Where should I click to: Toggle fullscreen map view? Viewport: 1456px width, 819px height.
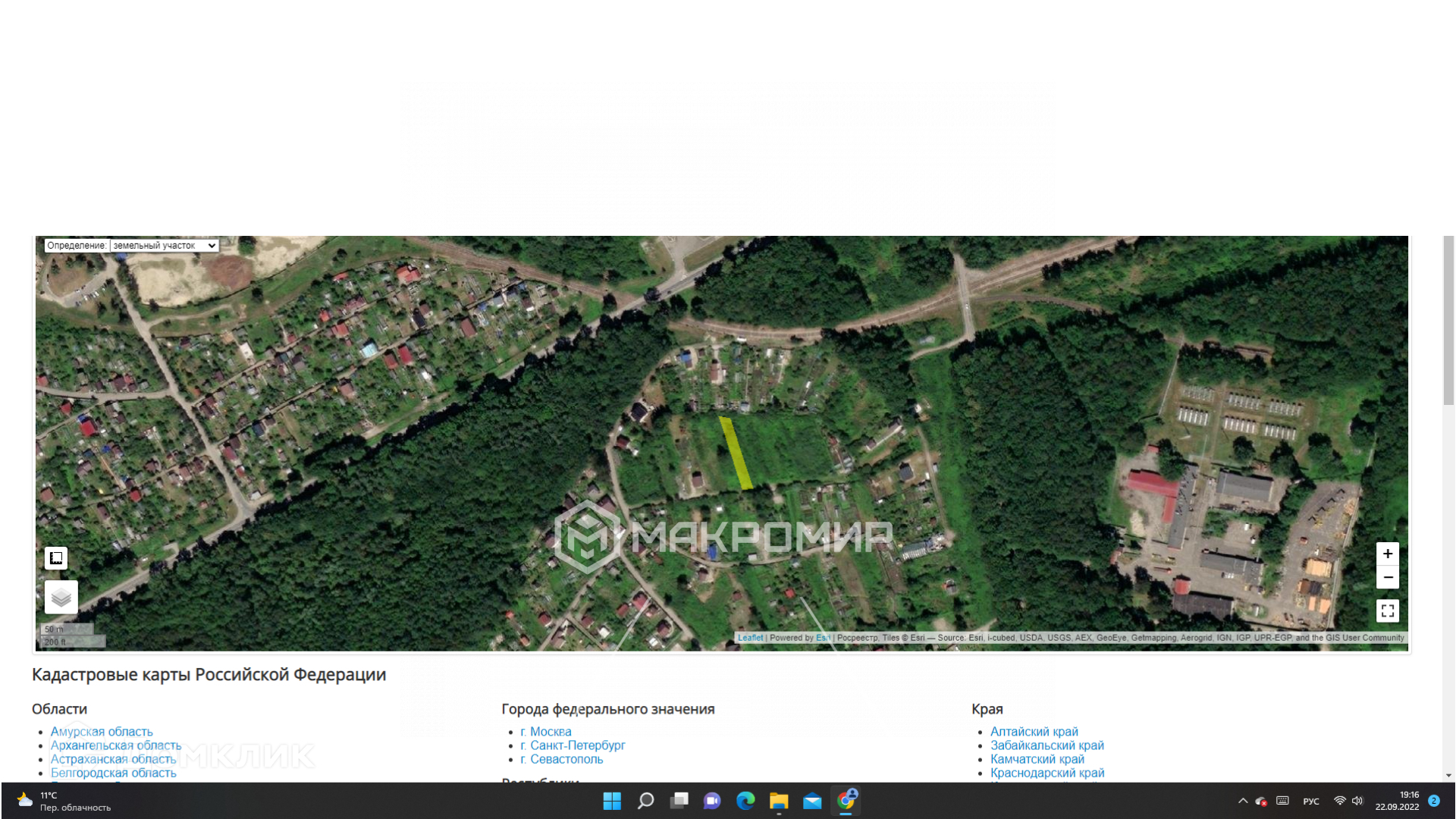tap(1388, 610)
